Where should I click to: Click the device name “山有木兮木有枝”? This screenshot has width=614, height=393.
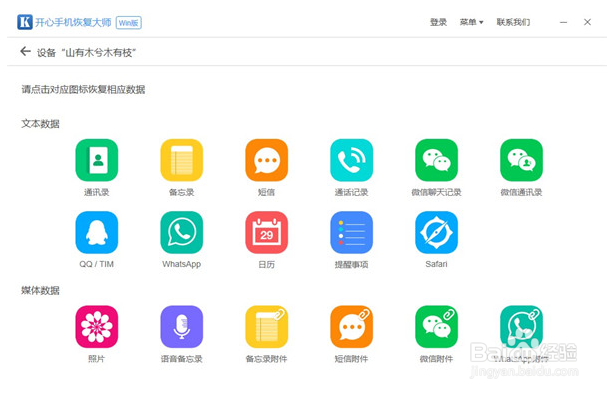(99, 52)
